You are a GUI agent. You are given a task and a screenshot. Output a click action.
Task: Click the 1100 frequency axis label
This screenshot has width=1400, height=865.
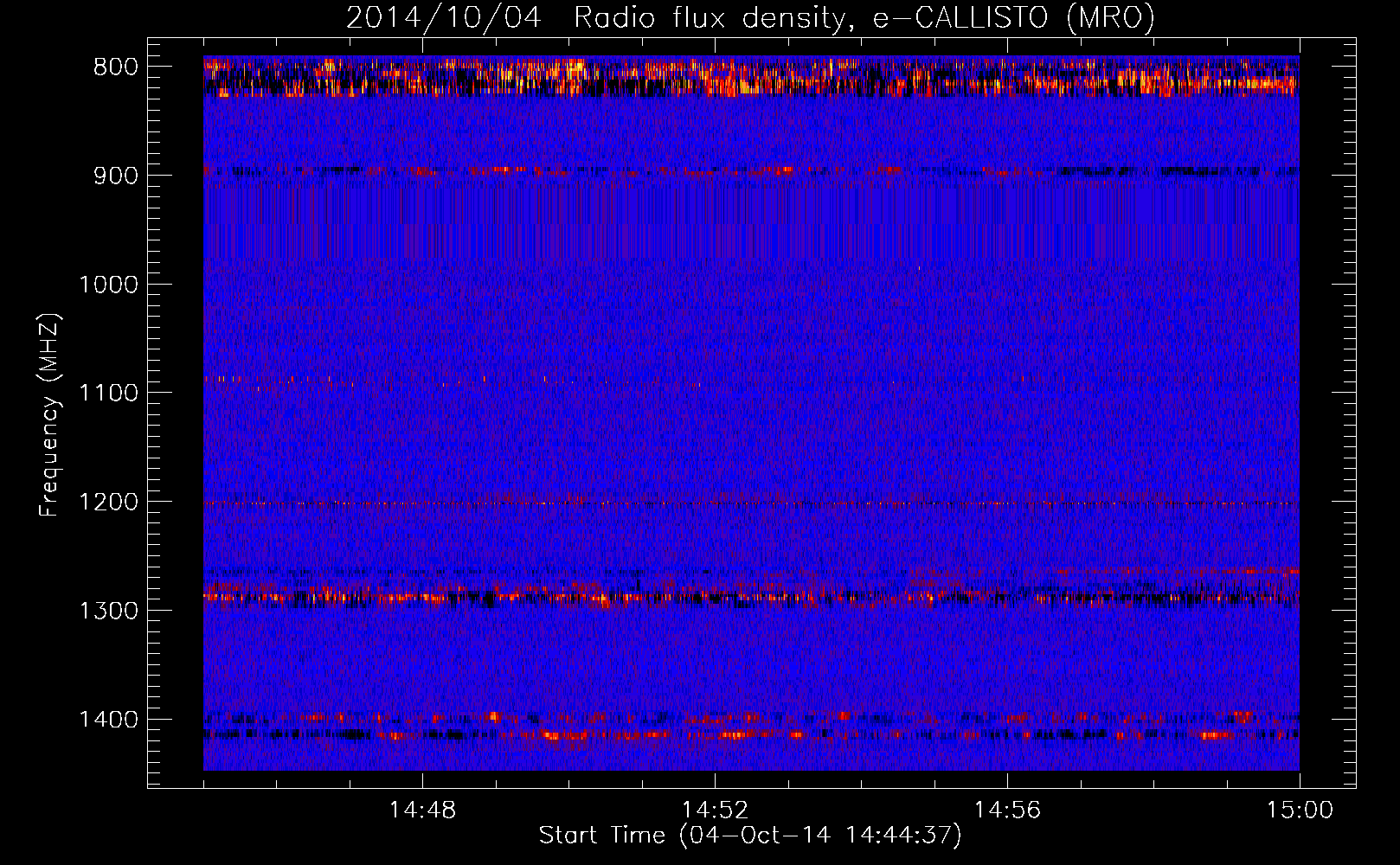click(x=108, y=394)
